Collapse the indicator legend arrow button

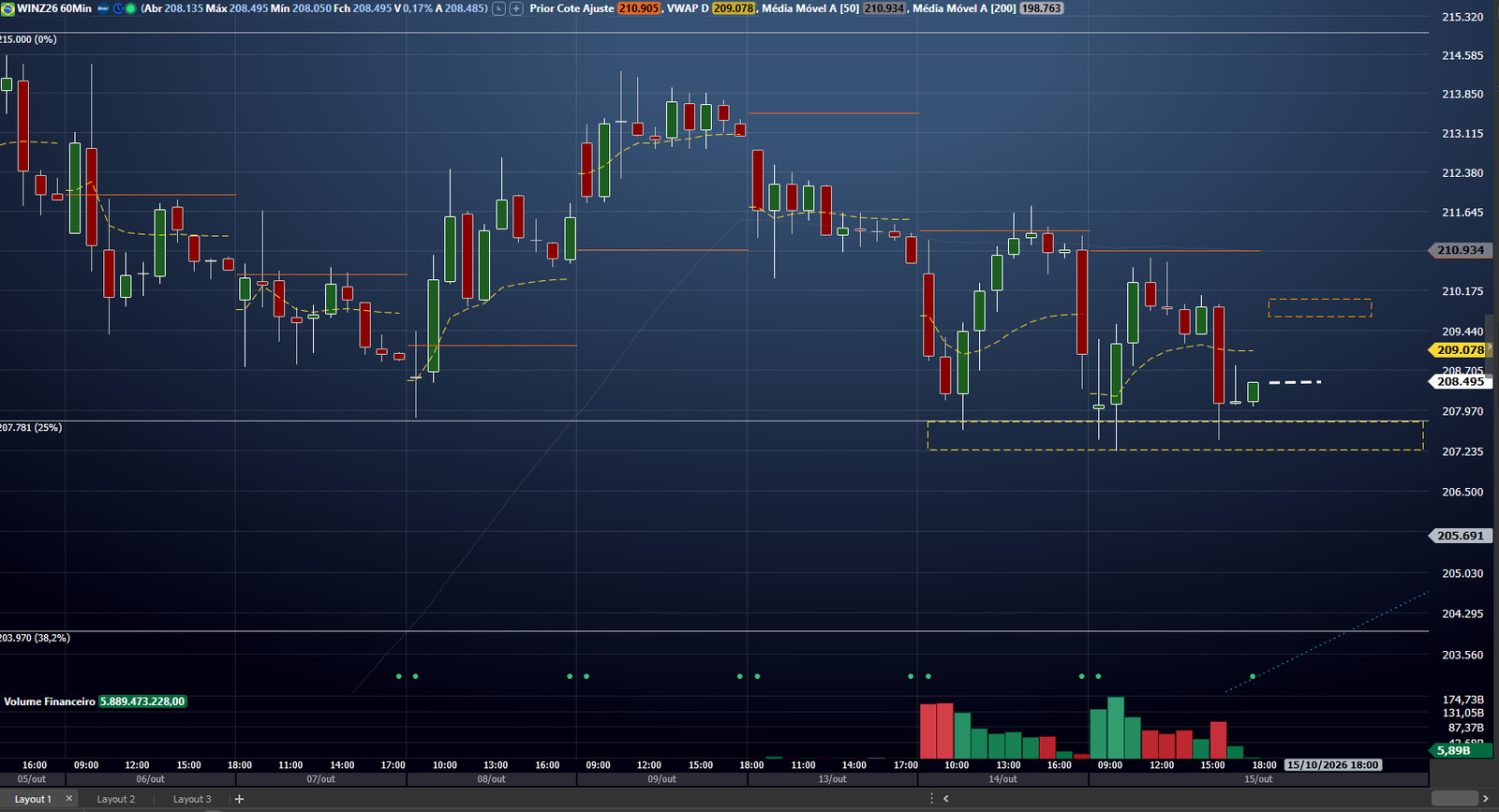pyautogui.click(x=499, y=8)
